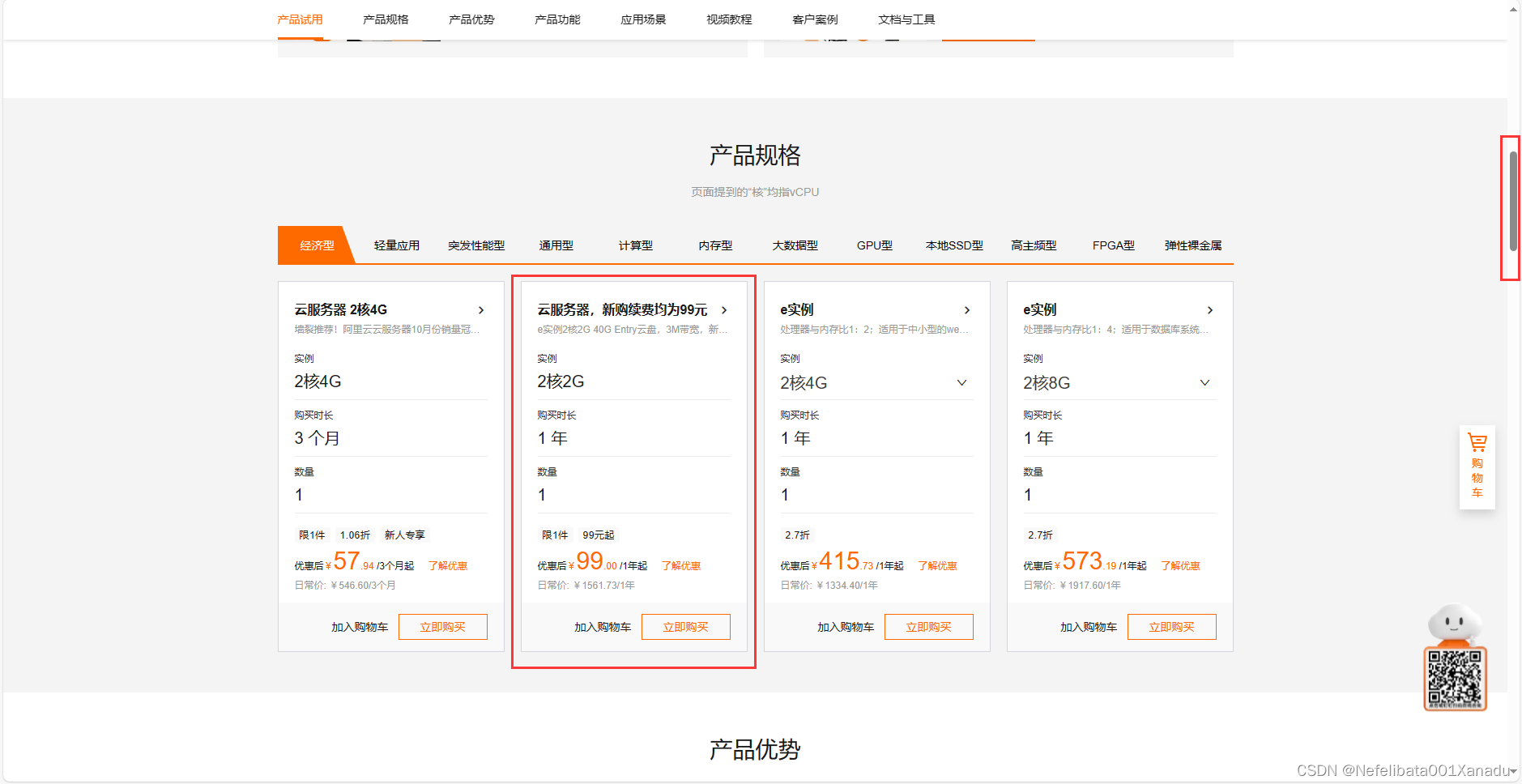Click 日常价 ¥1561.73/1年 text

[586, 586]
